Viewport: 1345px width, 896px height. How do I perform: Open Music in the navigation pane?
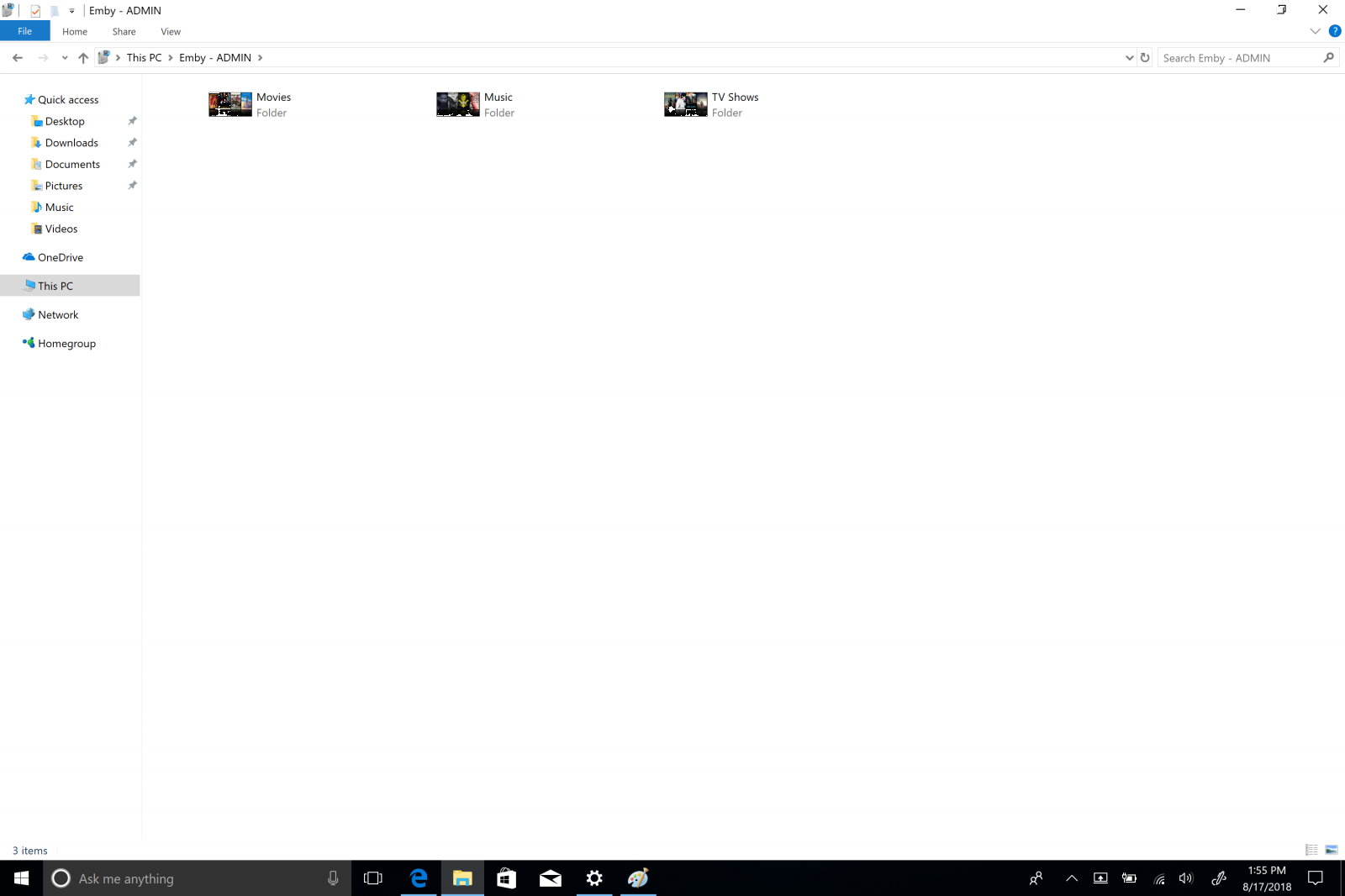pos(59,208)
